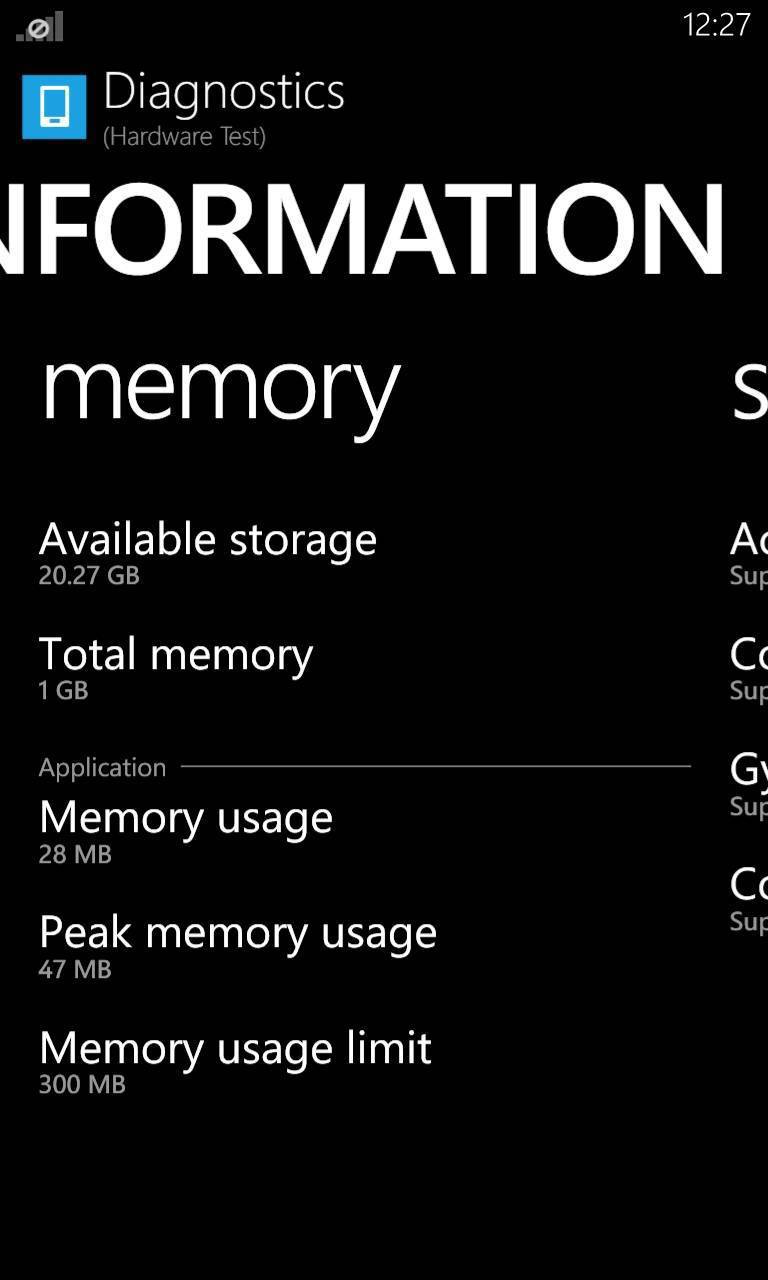Select the Total memory item
Image resolution: width=768 pixels, height=1280 pixels.
(x=176, y=655)
